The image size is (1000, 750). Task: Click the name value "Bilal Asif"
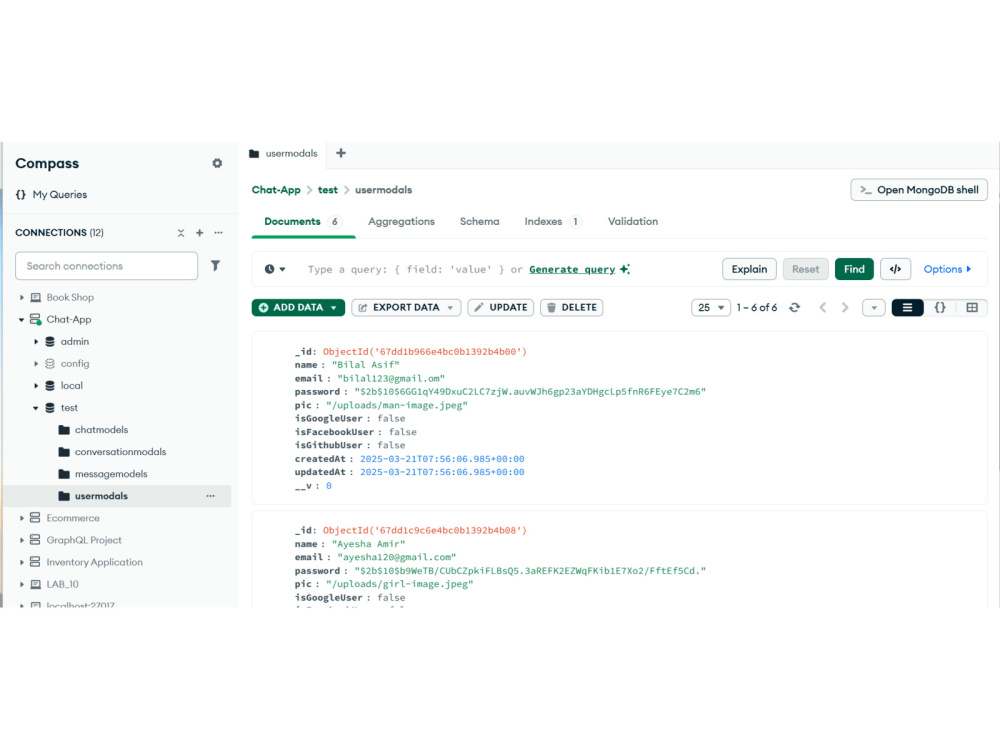click(x=365, y=365)
